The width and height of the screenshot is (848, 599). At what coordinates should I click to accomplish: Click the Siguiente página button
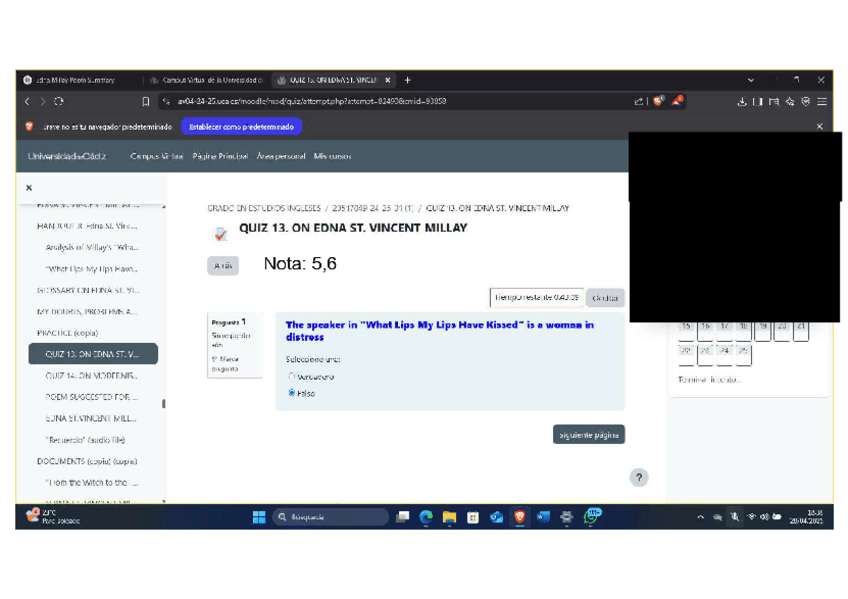[x=589, y=434]
